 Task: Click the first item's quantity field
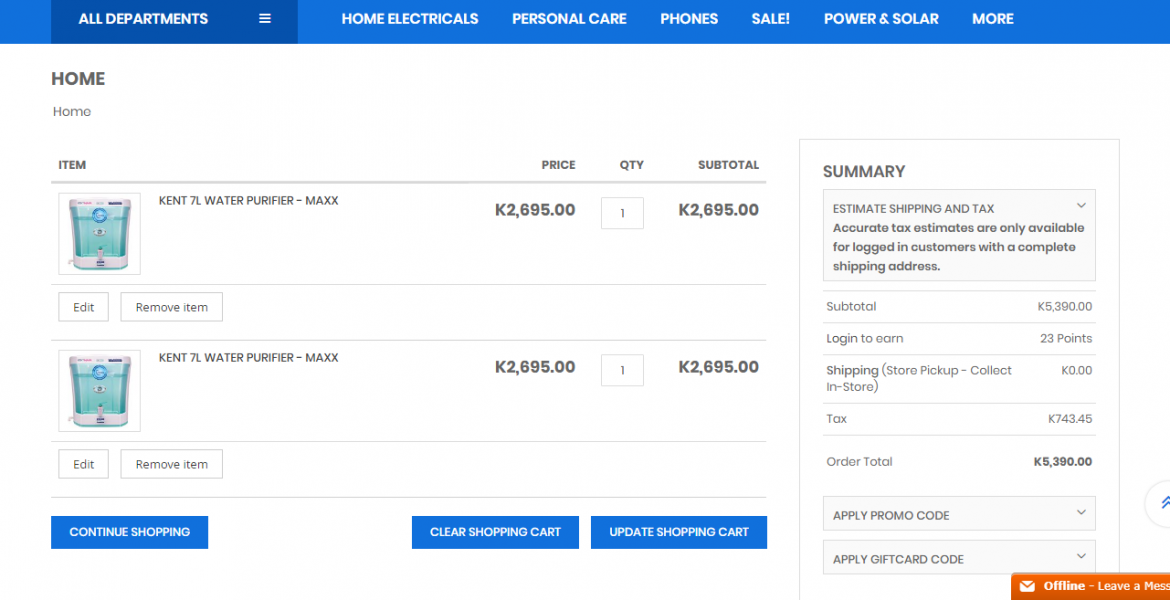pyautogui.click(x=622, y=213)
